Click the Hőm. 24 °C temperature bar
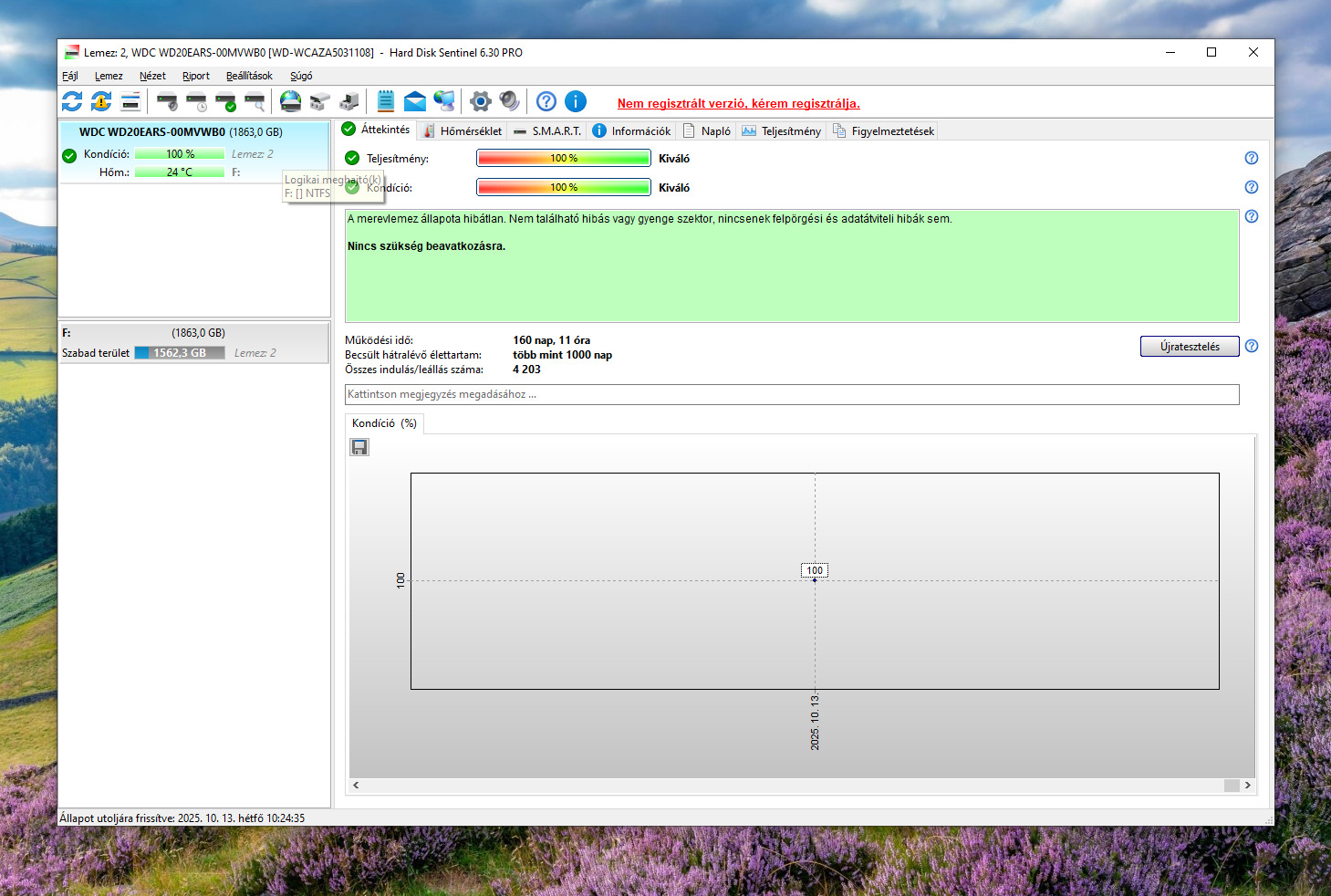The height and width of the screenshot is (896, 1331). point(180,172)
